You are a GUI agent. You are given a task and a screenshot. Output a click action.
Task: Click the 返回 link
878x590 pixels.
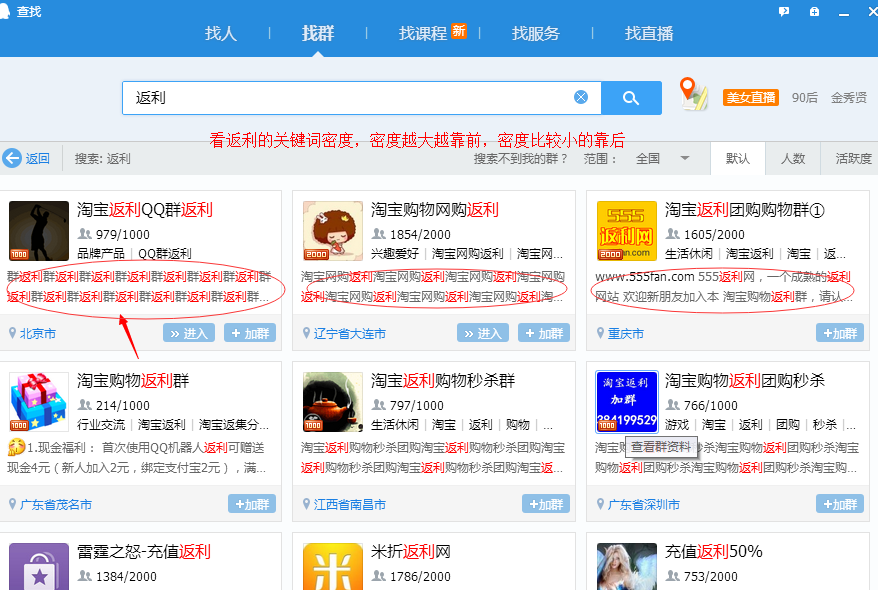38,158
